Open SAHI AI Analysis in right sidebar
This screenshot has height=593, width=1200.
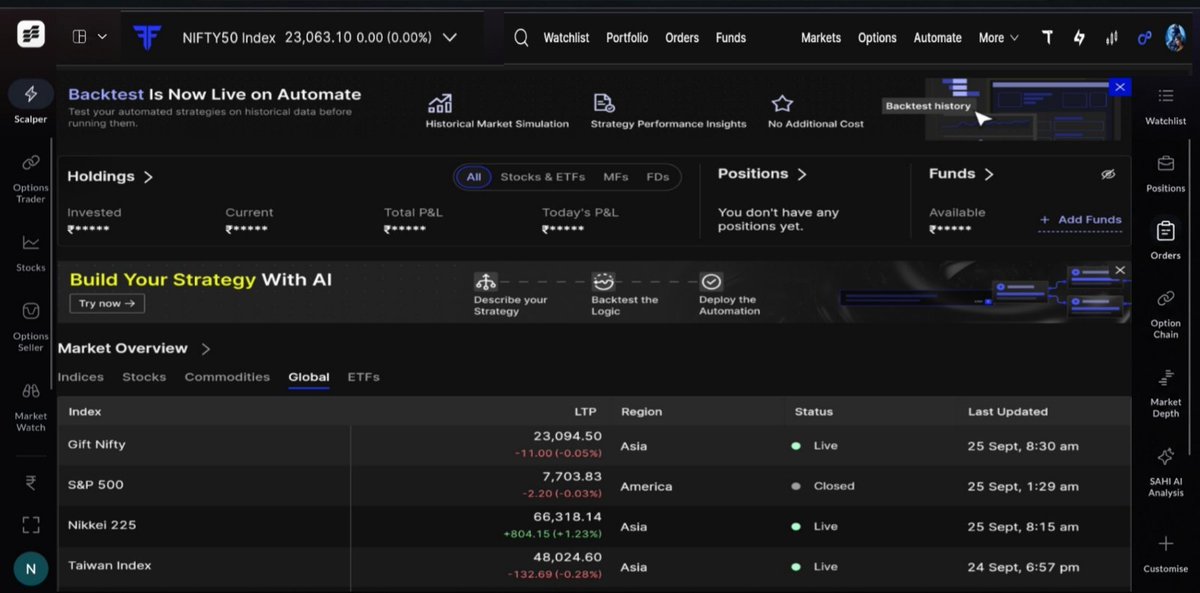click(x=1165, y=471)
